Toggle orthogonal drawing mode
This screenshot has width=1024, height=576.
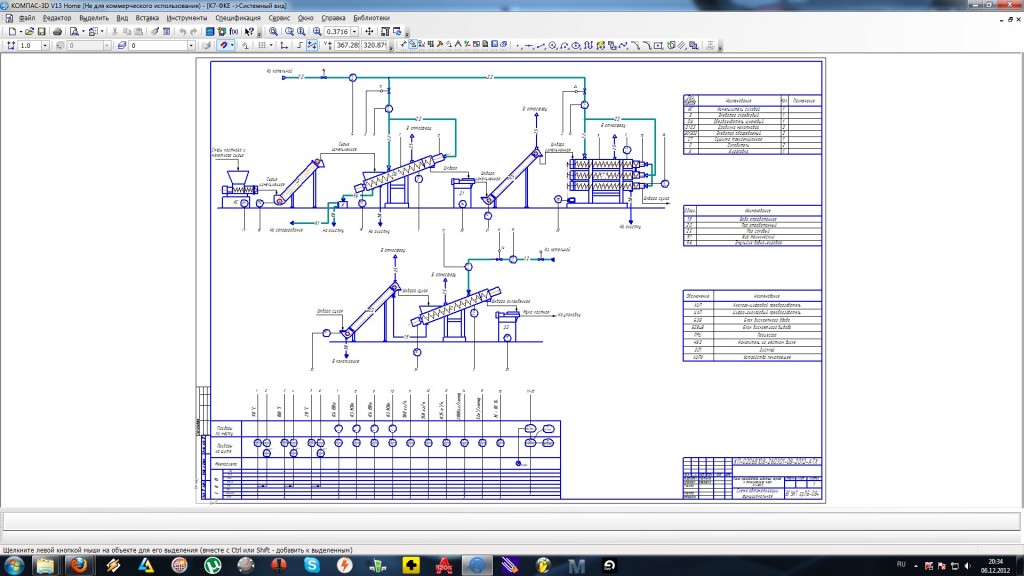click(300, 46)
